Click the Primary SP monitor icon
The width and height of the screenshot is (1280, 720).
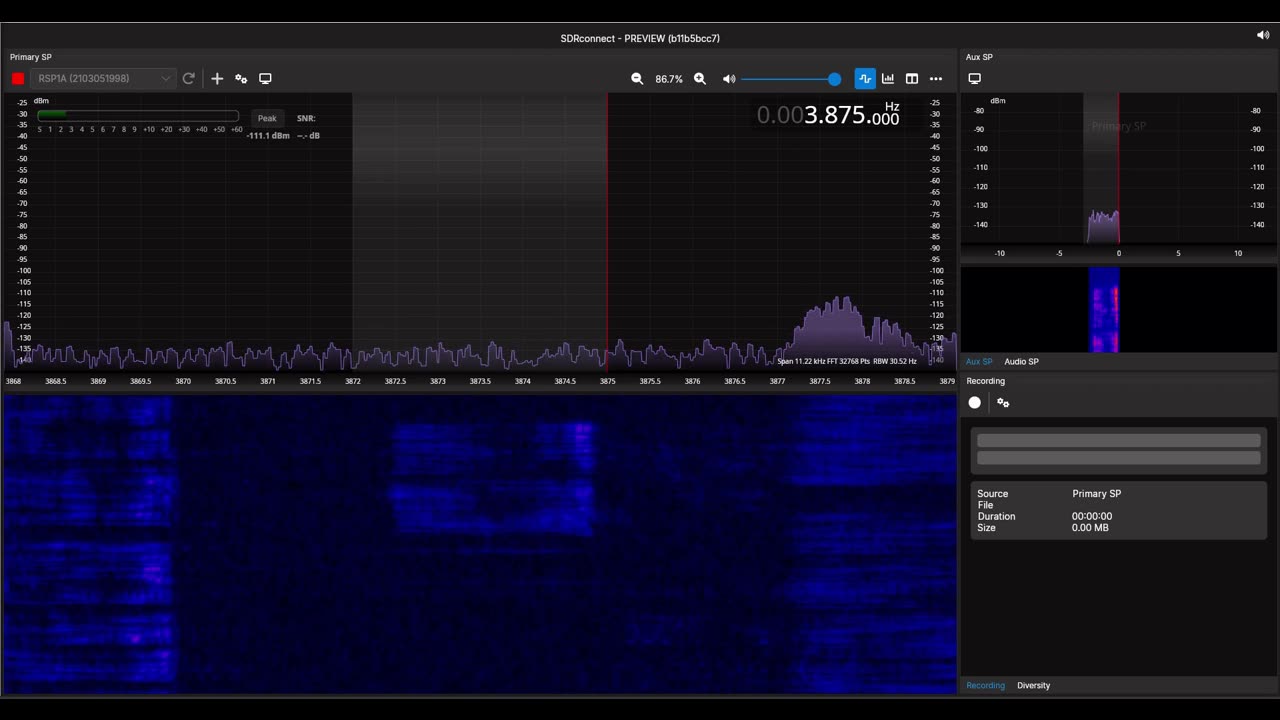(265, 79)
